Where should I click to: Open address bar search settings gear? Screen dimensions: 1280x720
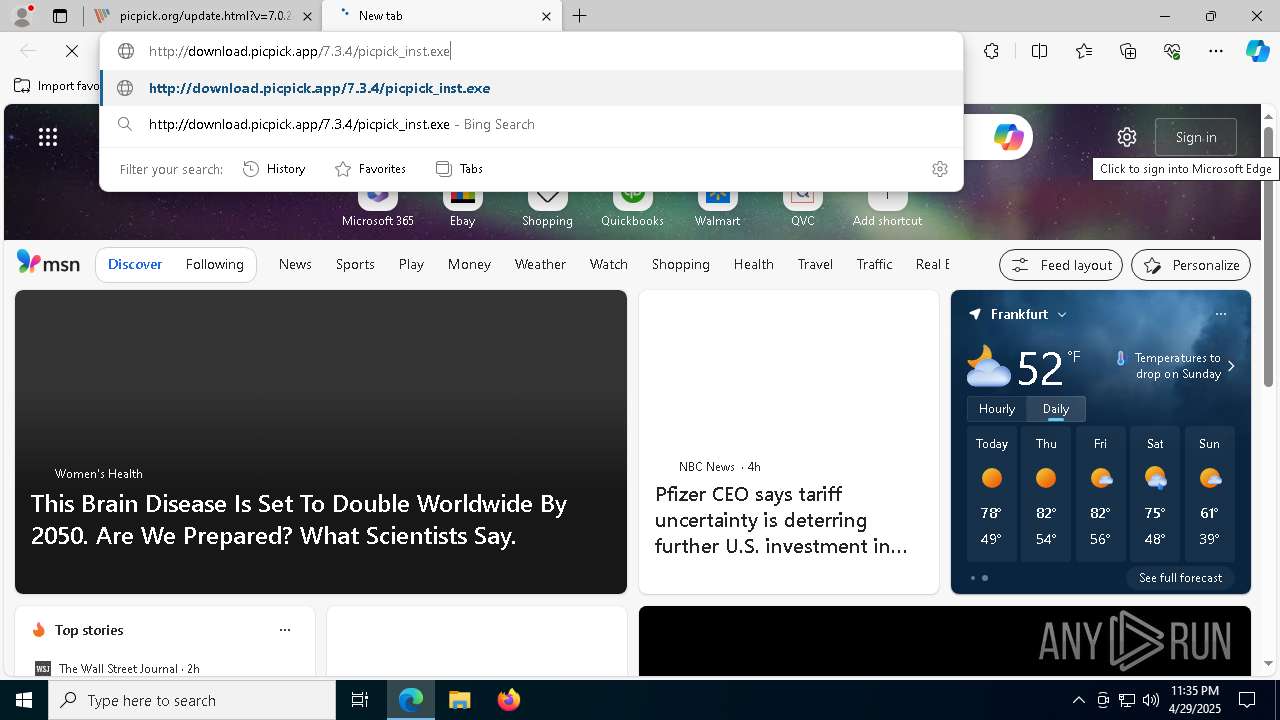pyautogui.click(x=939, y=169)
